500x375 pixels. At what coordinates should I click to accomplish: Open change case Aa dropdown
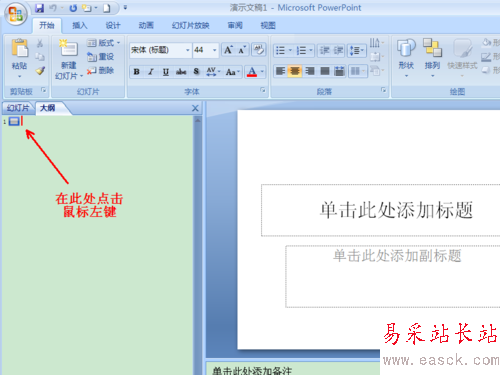point(233,72)
